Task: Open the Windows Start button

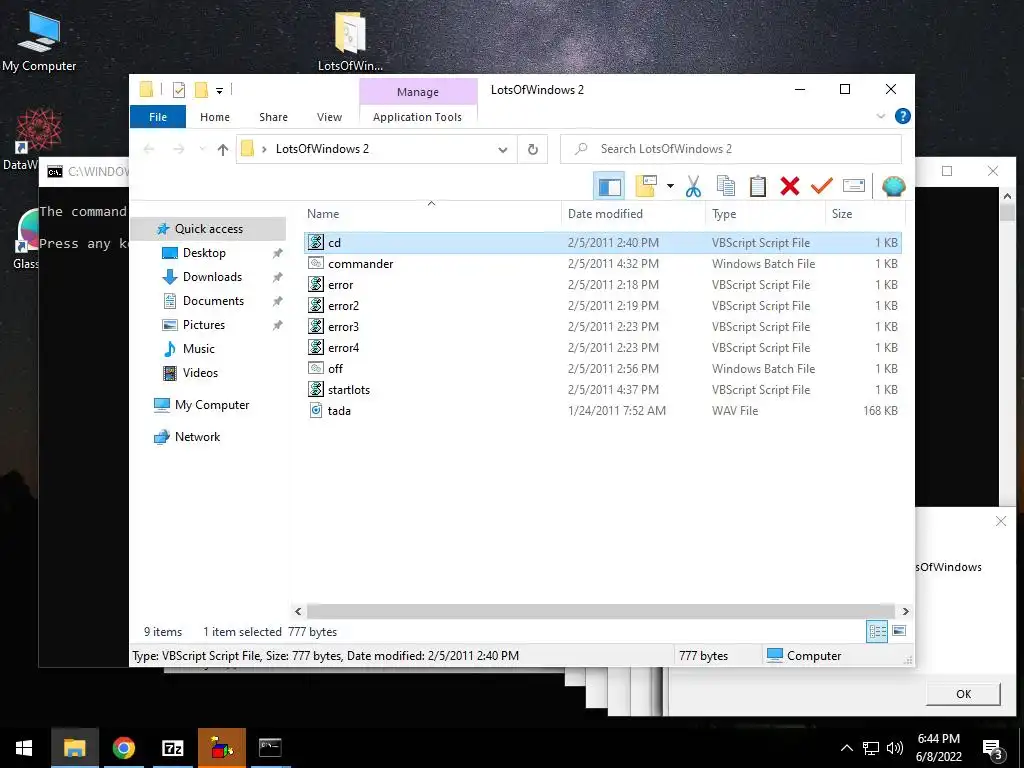Action: click(24, 748)
